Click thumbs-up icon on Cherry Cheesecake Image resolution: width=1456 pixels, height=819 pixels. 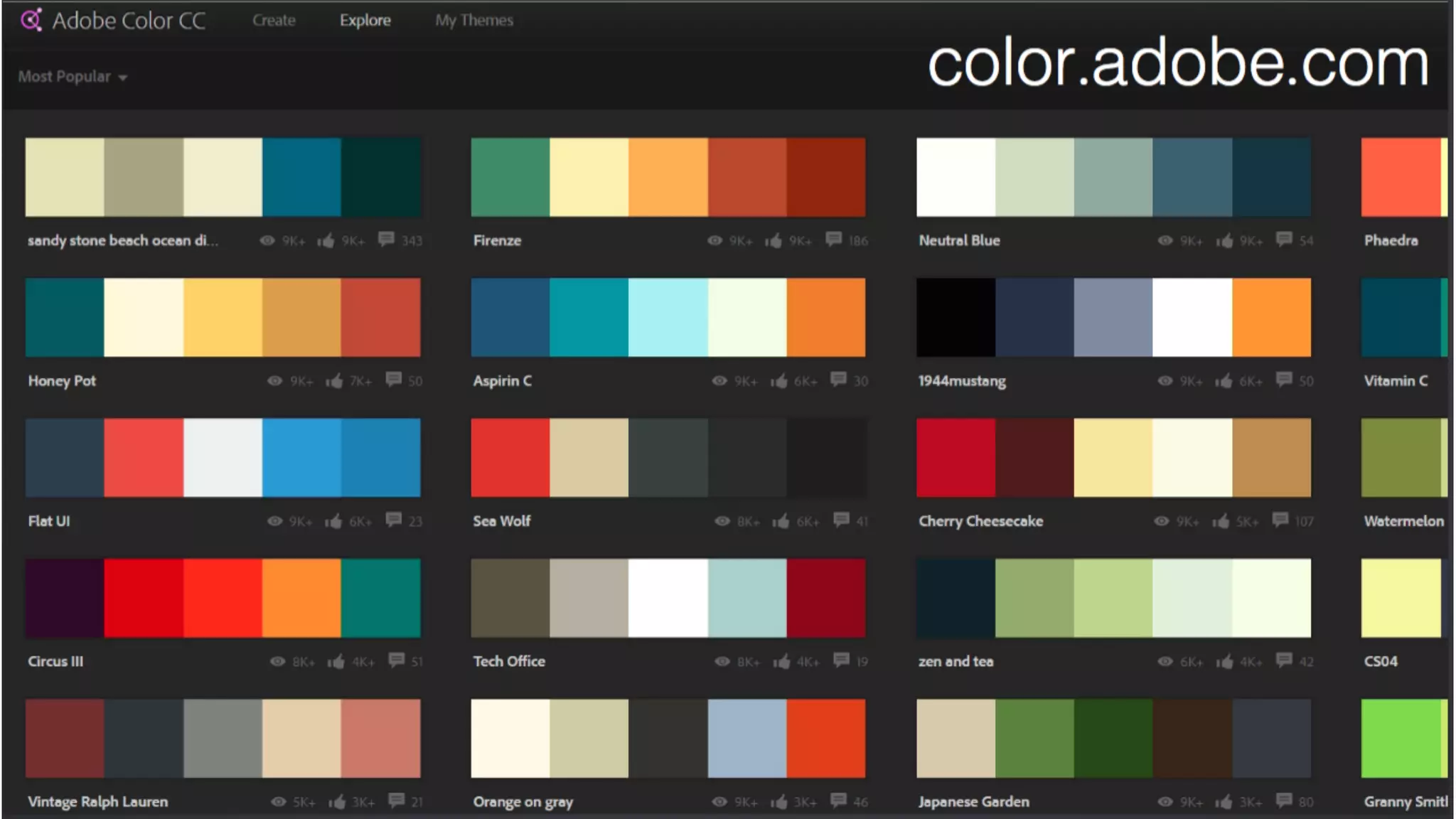pyautogui.click(x=1221, y=521)
